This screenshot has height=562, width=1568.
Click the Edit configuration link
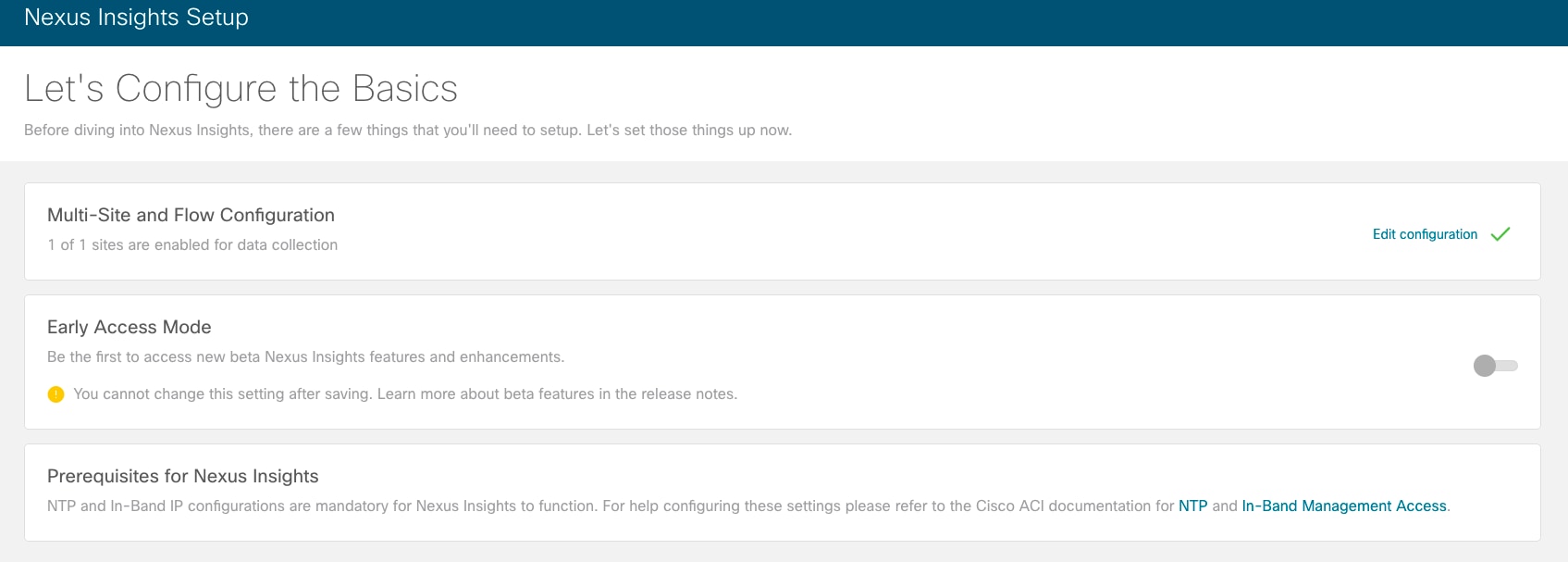tap(1425, 234)
